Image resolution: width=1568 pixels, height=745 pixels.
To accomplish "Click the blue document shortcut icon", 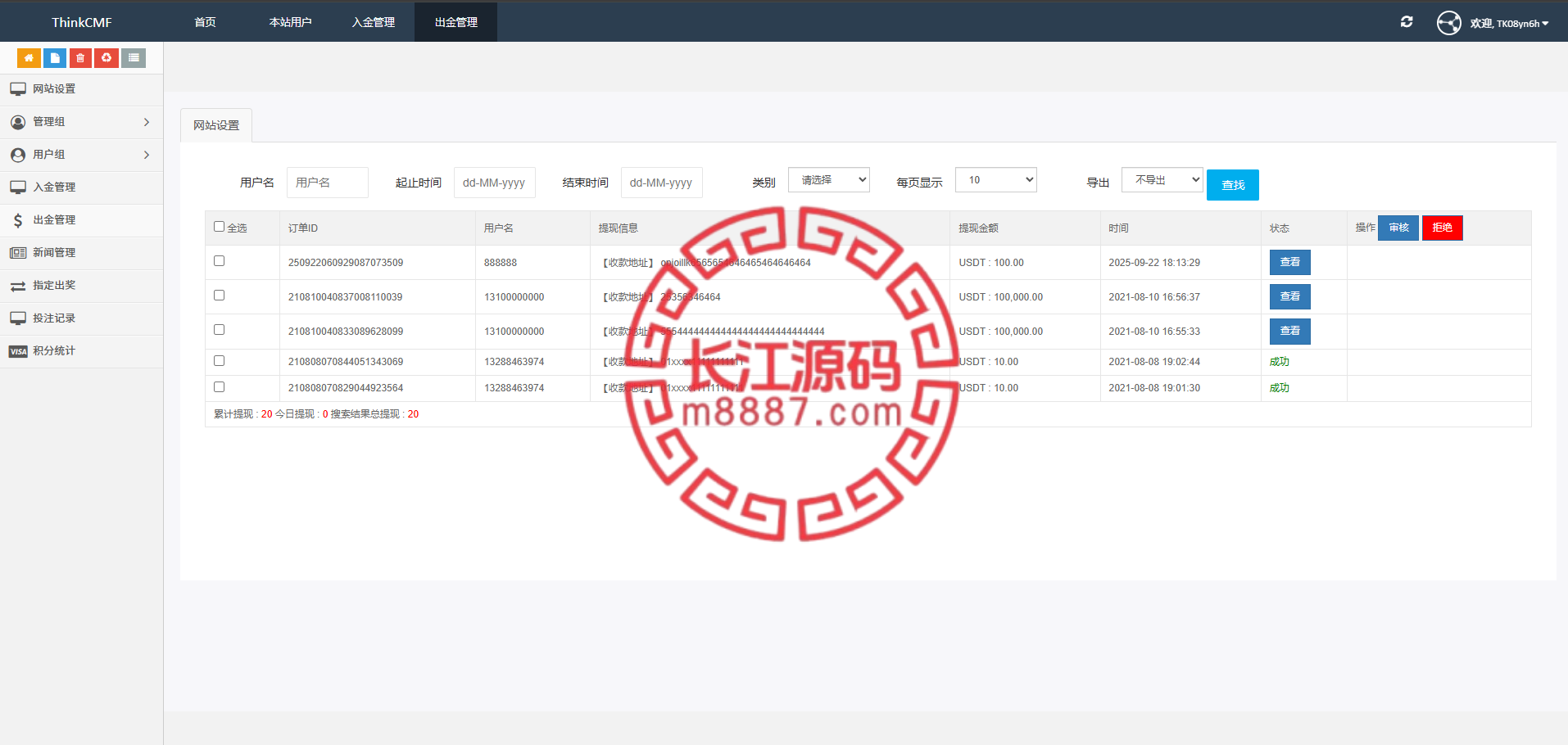I will (x=55, y=58).
